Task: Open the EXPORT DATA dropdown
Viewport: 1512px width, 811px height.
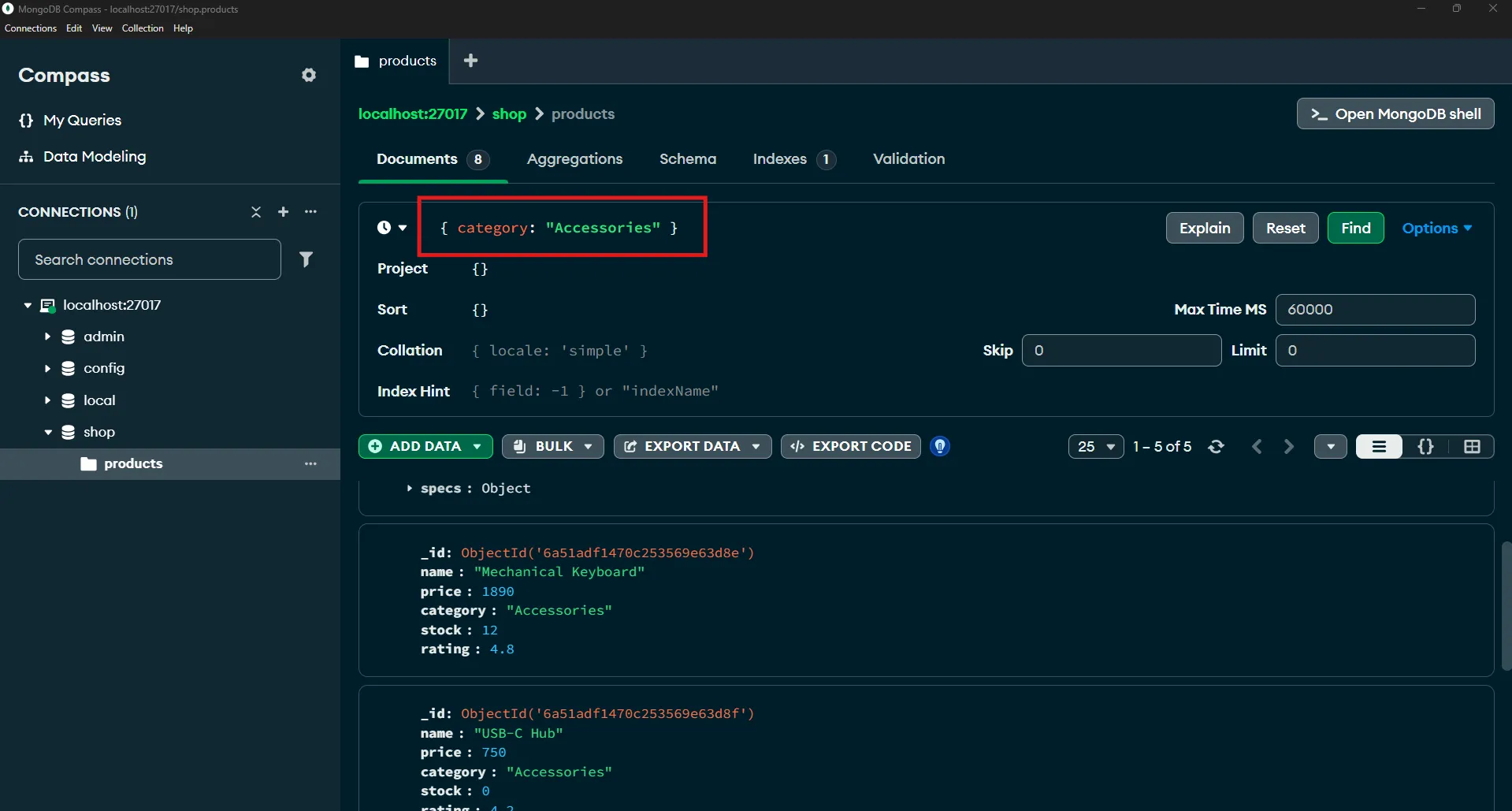Action: (693, 446)
